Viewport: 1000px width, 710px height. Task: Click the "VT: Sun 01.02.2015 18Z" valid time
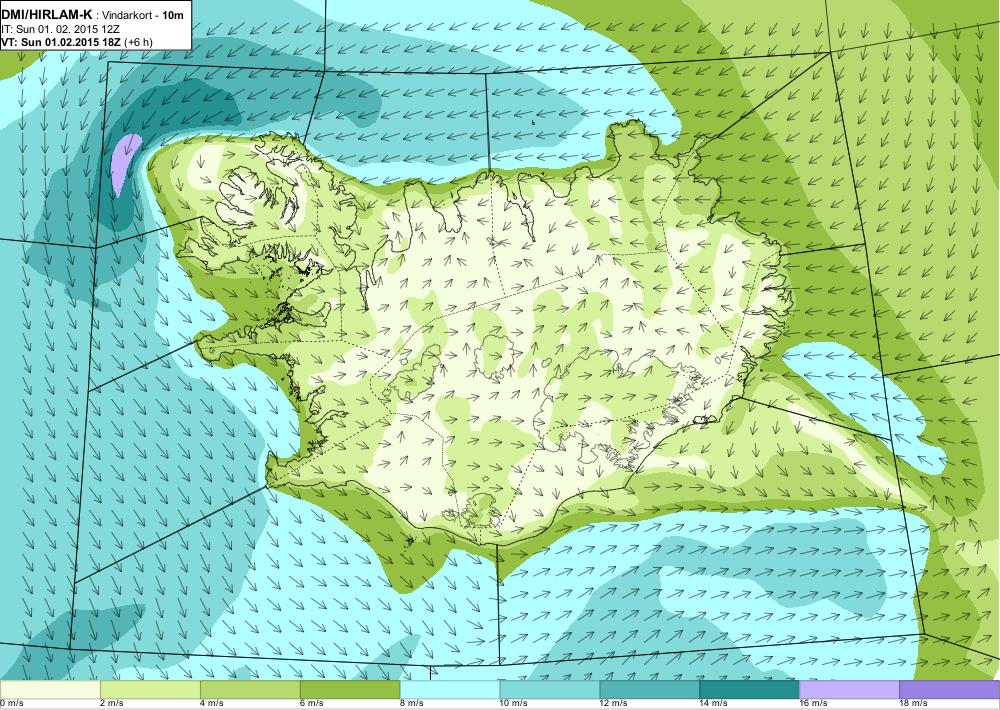61,42
